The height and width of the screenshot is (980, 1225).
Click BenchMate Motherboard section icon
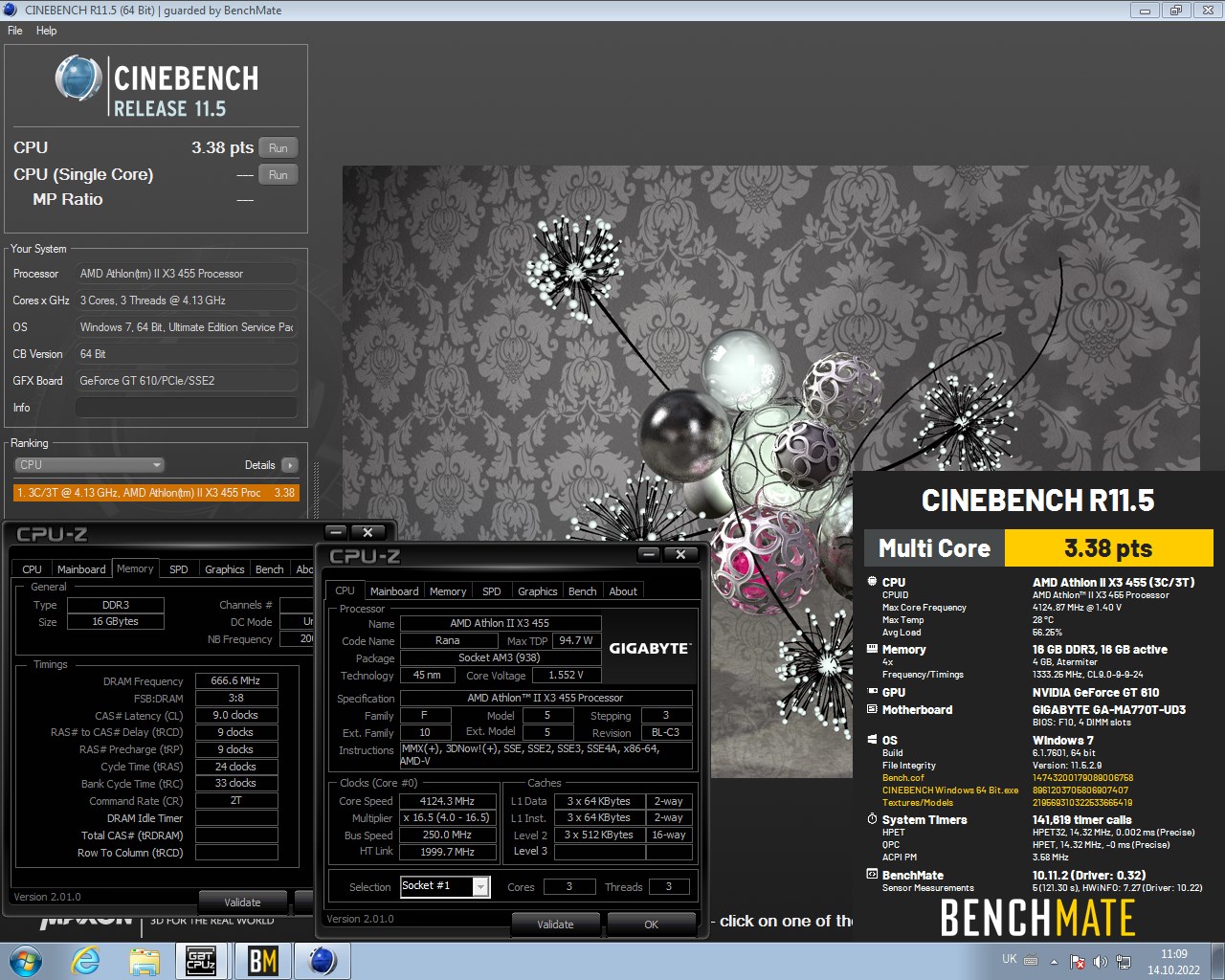(872, 709)
